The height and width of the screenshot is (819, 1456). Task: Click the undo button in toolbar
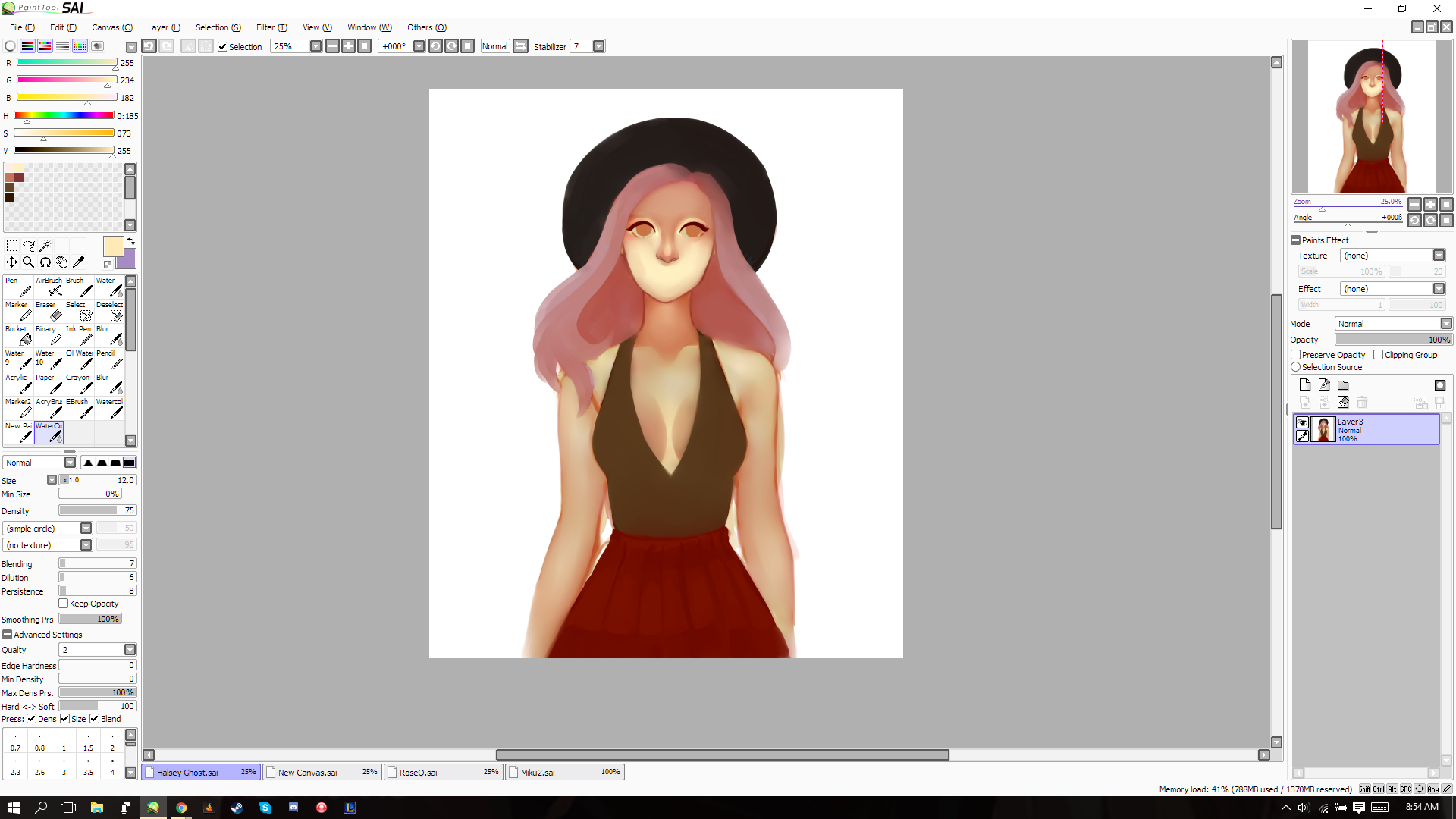[149, 46]
